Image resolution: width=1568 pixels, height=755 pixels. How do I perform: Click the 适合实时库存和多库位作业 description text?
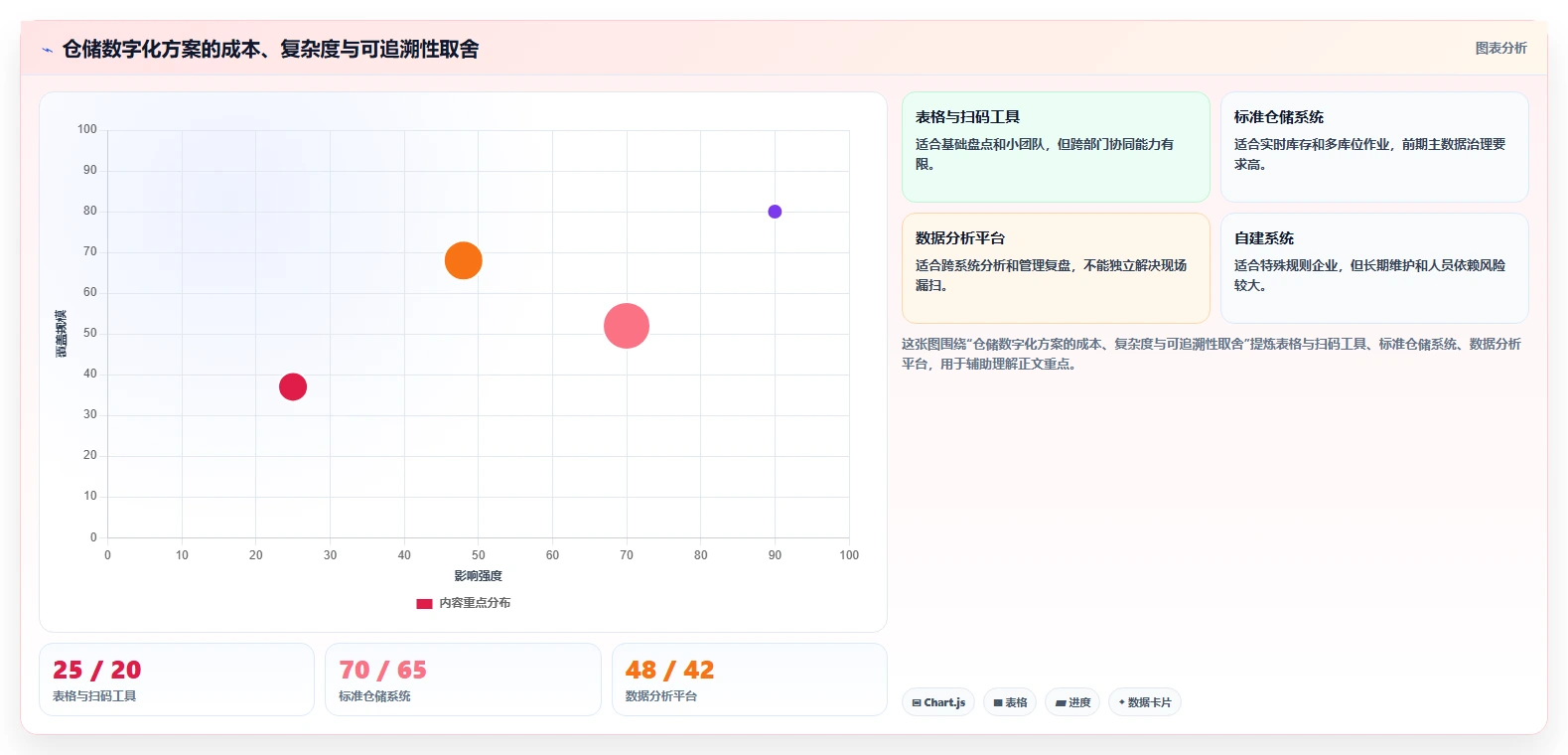coord(1370,154)
